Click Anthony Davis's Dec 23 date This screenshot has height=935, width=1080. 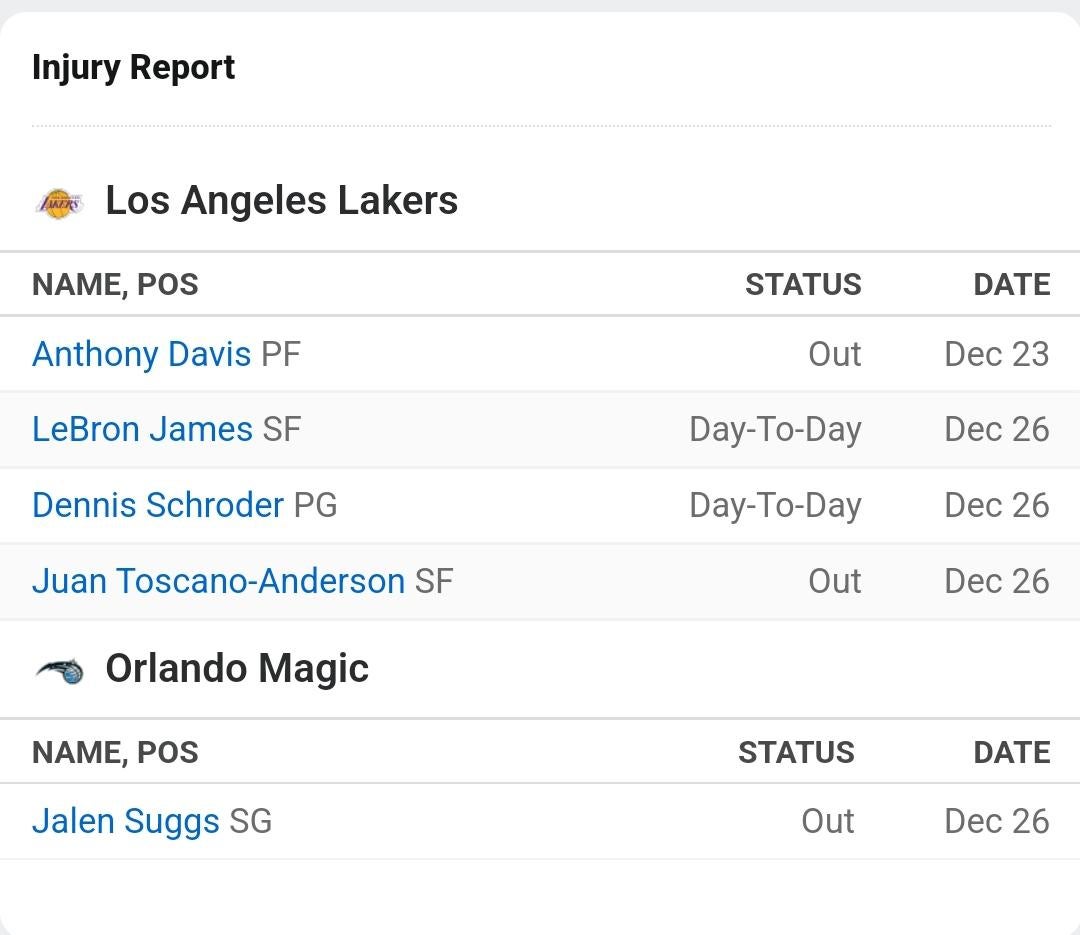[996, 354]
